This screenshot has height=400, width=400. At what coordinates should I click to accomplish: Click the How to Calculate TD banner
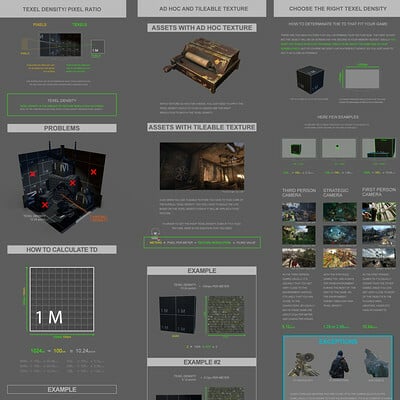[62, 250]
